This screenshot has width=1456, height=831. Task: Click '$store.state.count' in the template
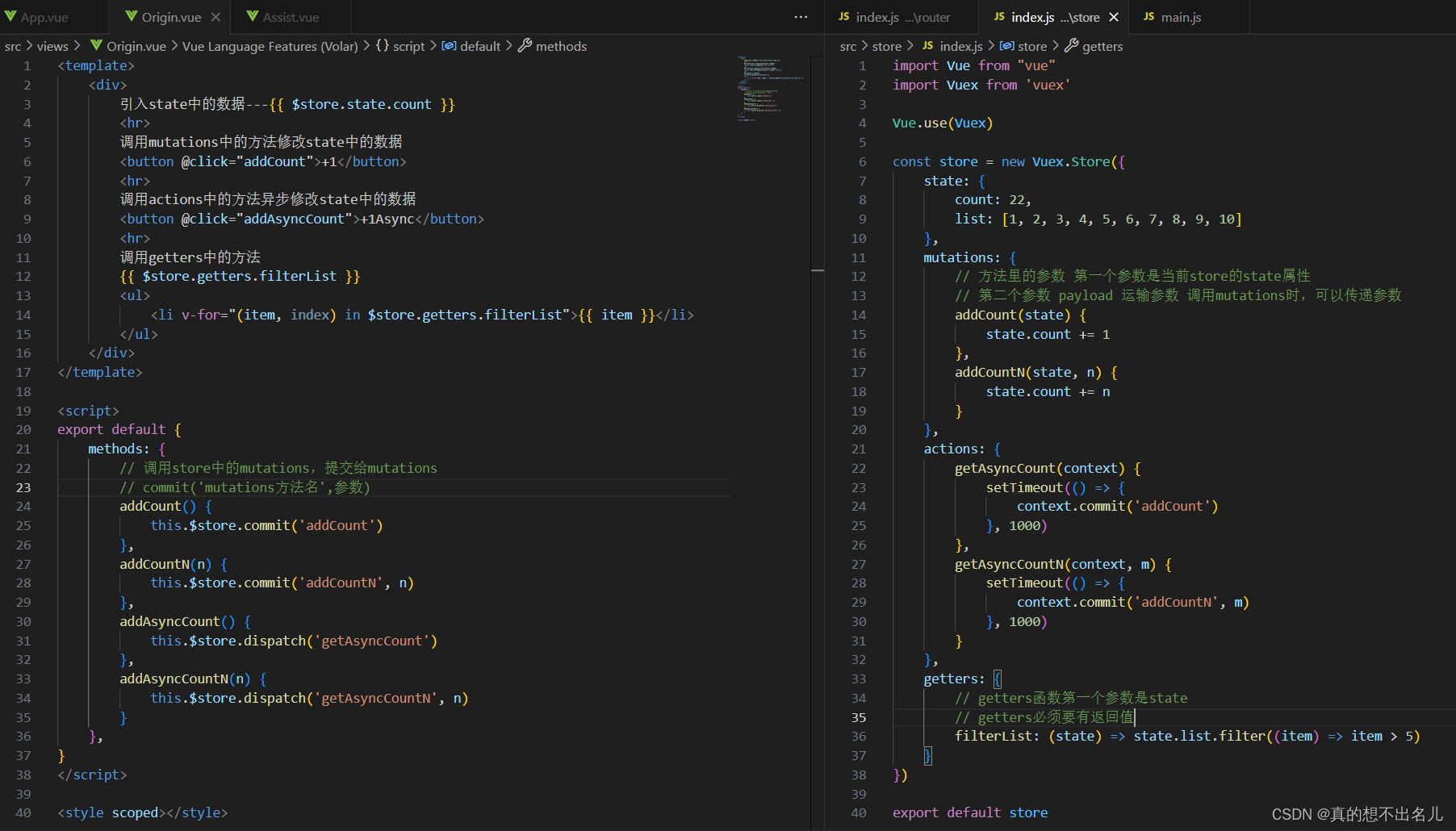click(362, 104)
